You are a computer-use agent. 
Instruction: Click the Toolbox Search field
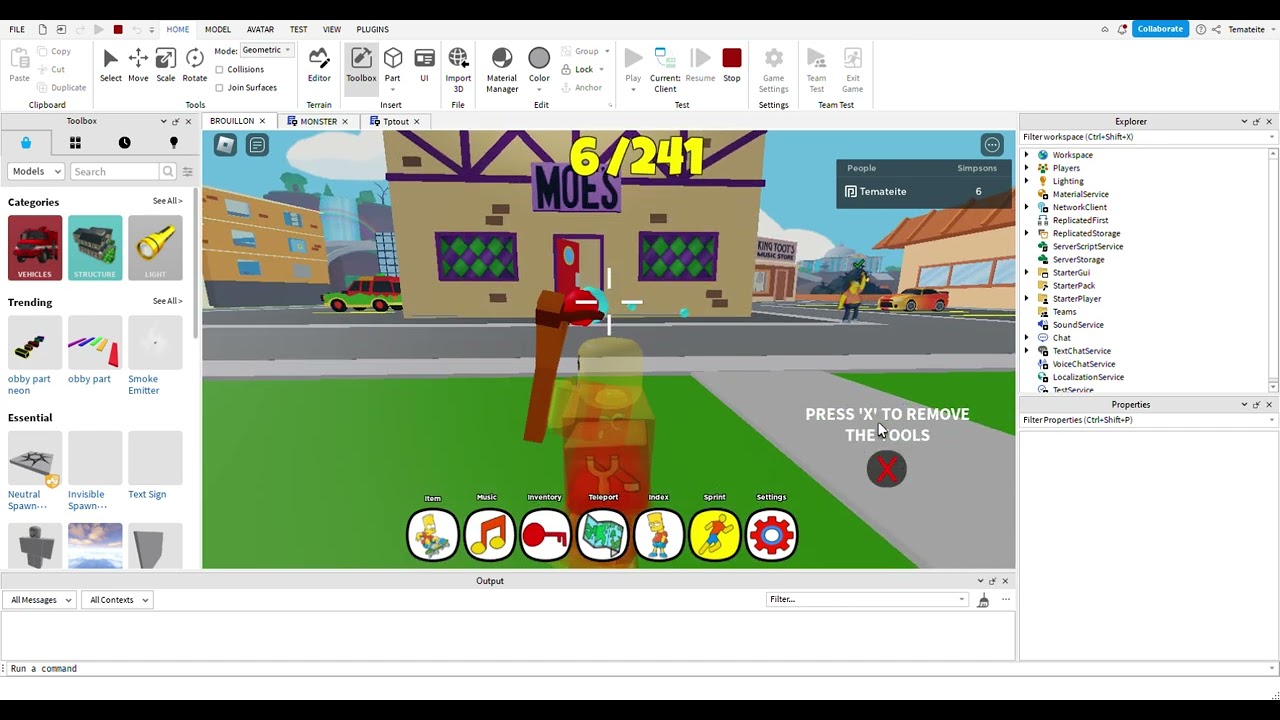pyautogui.click(x=115, y=171)
